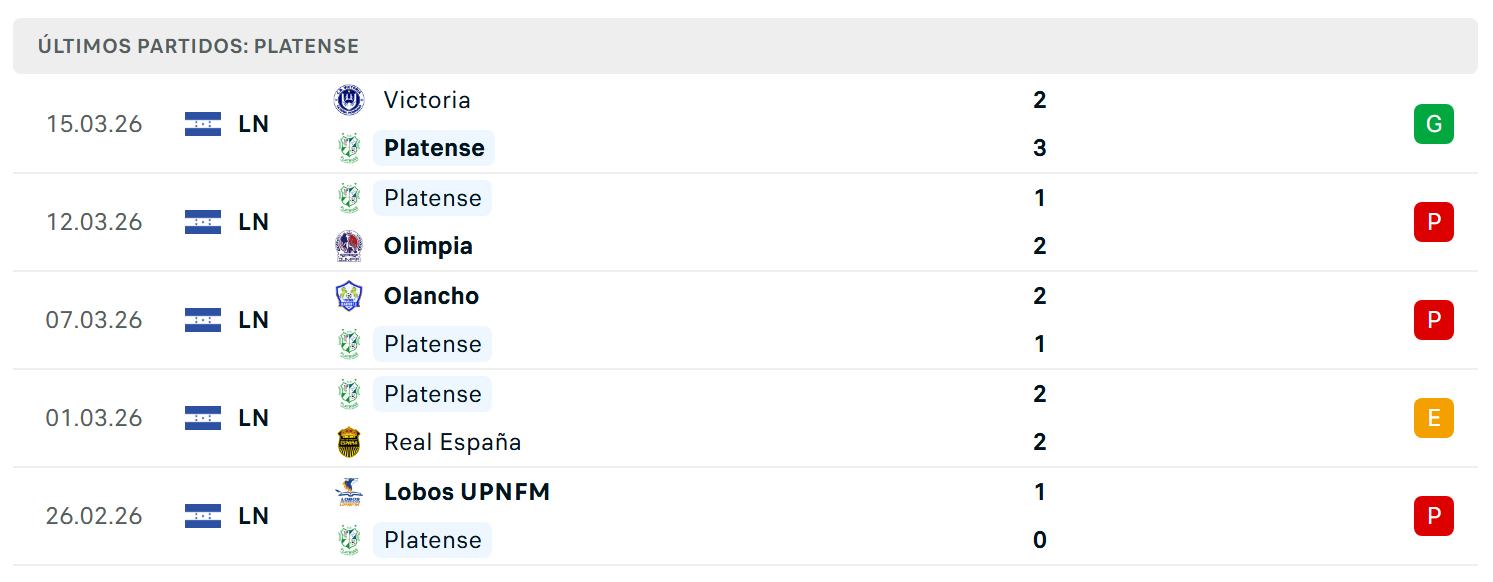
Task: Click the Real España team crest icon
Action: point(349,442)
